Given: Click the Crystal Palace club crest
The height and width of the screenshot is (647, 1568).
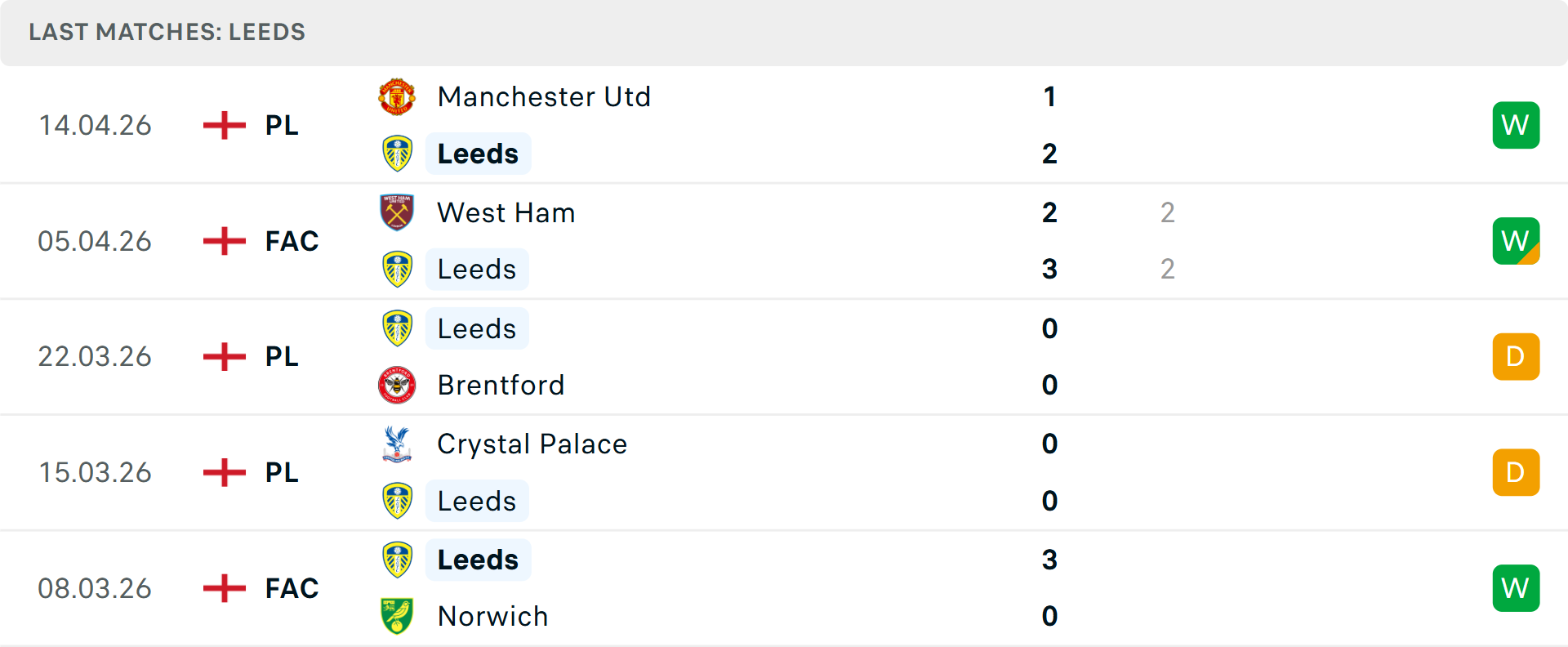Looking at the screenshot, I should coord(397,444).
